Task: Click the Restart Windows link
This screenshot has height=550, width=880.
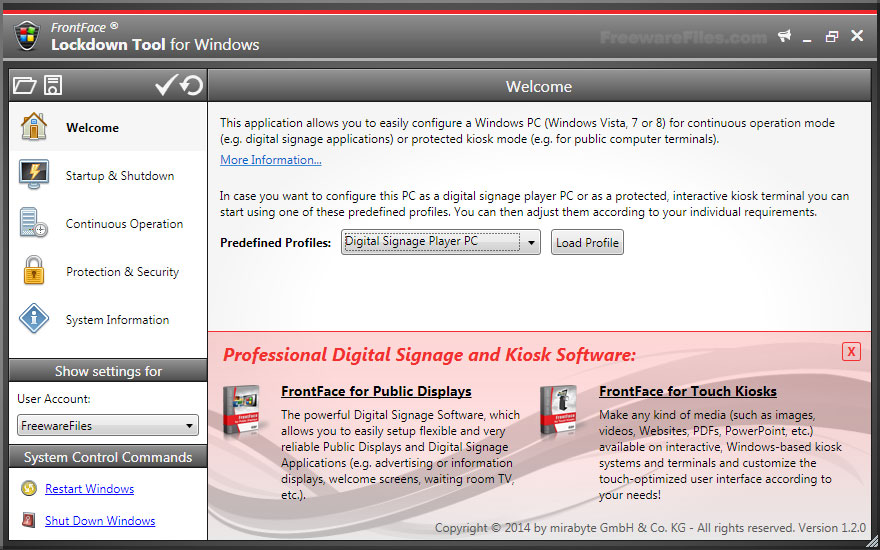Action: click(x=90, y=489)
